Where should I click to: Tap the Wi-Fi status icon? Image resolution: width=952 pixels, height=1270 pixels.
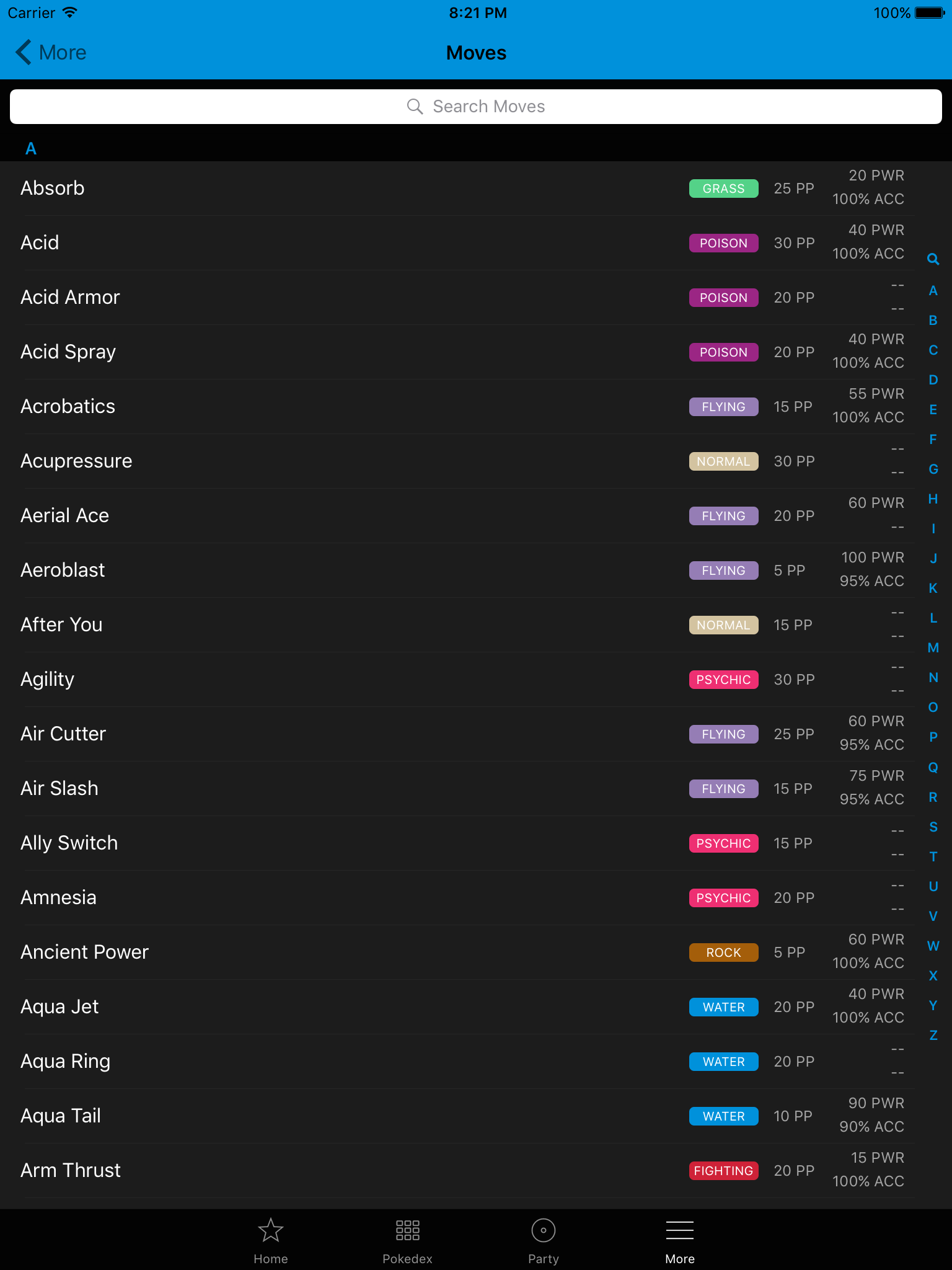coord(68,11)
